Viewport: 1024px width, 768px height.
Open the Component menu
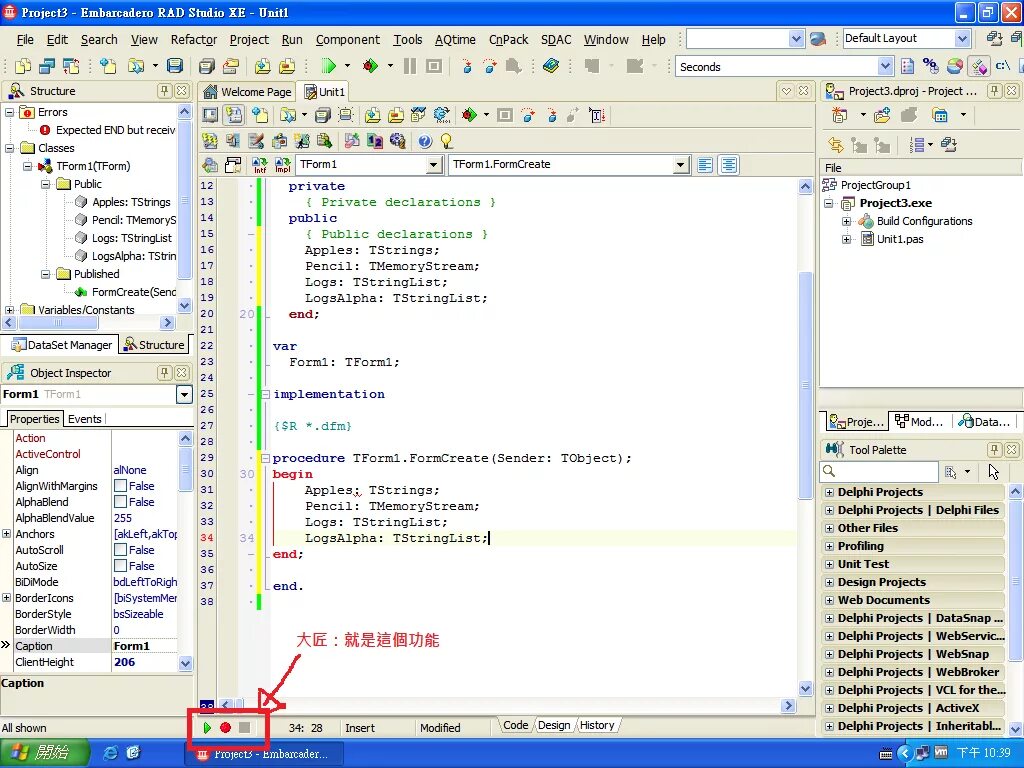pos(347,40)
